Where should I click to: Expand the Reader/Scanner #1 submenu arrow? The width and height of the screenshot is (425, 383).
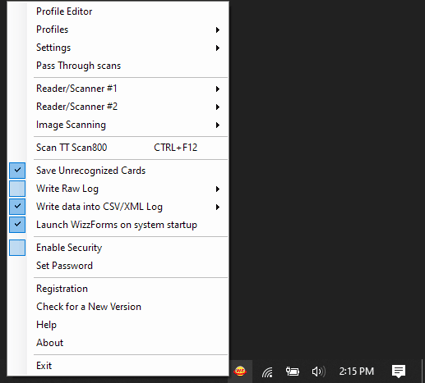(217, 89)
